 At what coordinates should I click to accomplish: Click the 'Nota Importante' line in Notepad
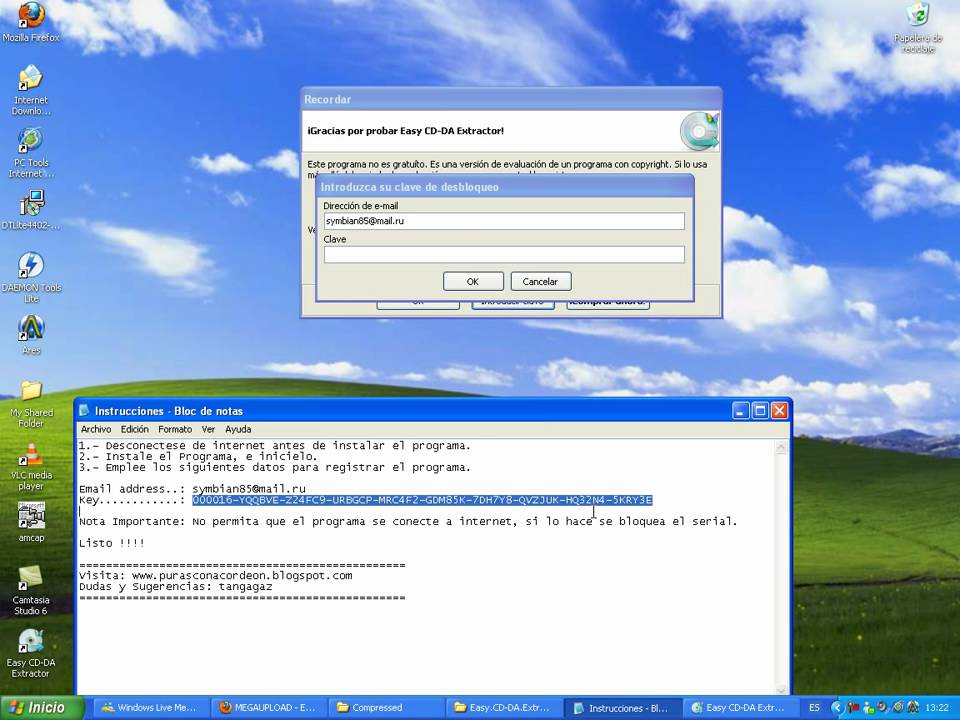[x=408, y=522]
